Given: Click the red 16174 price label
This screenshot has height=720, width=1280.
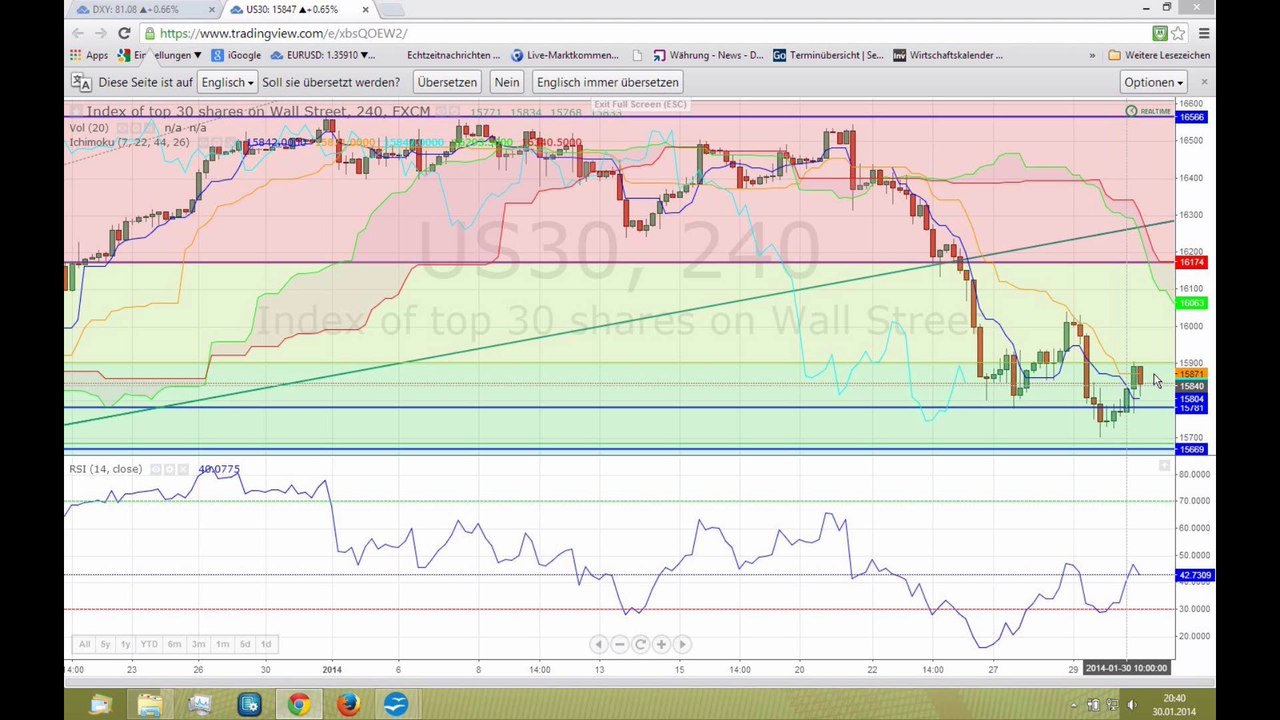Looking at the screenshot, I should click(1192, 262).
